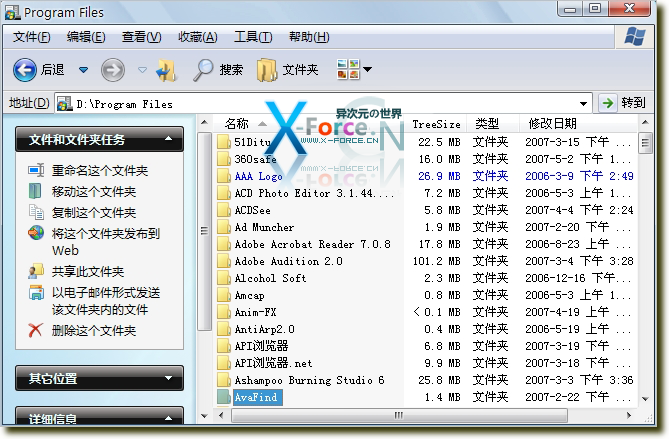The image size is (669, 439).
Task: Click 共享此文件夹 link
Action: coord(87,271)
